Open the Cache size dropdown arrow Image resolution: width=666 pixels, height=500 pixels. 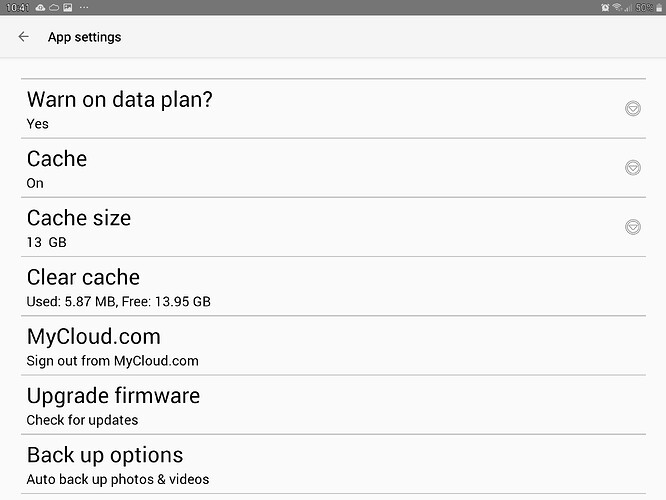(632, 227)
